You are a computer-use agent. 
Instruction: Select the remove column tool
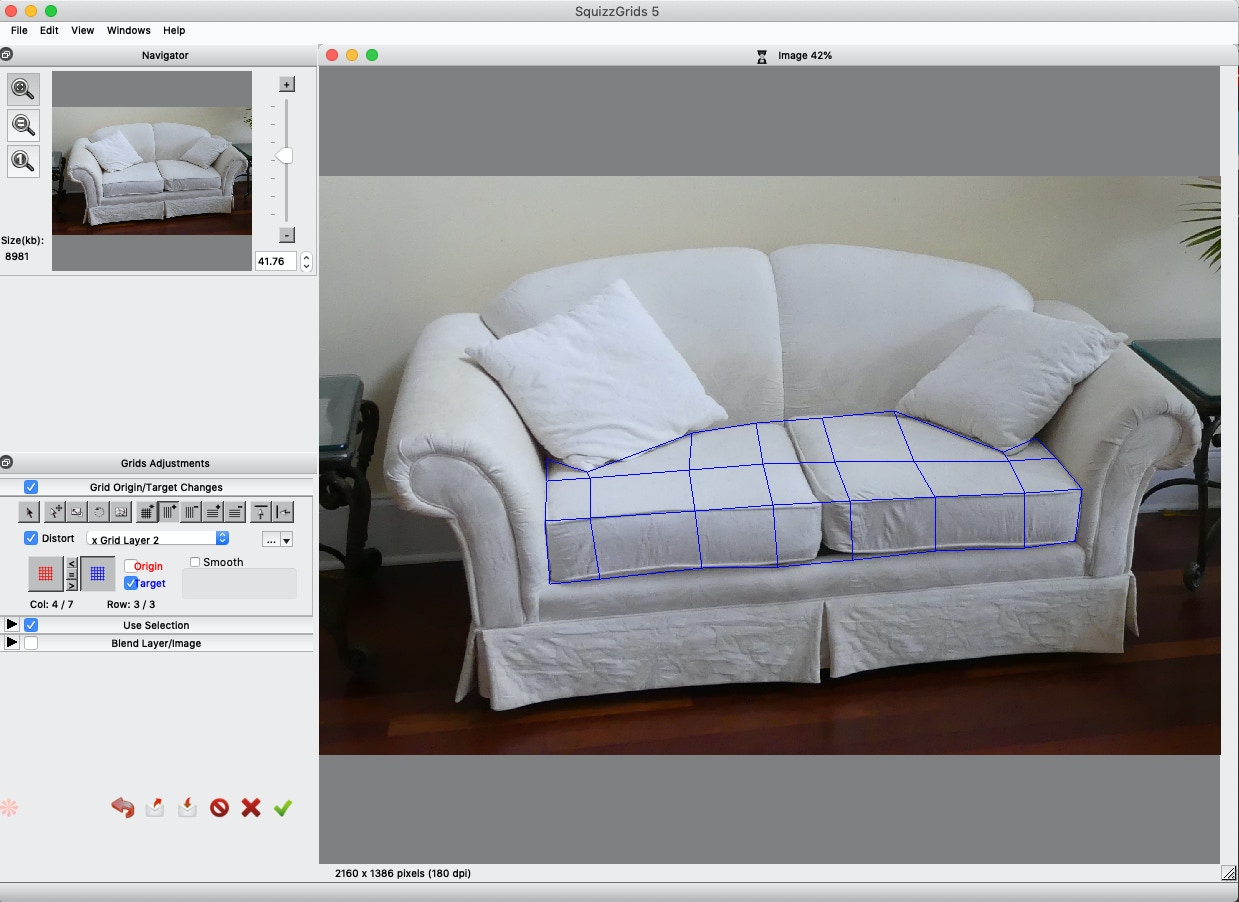(191, 512)
